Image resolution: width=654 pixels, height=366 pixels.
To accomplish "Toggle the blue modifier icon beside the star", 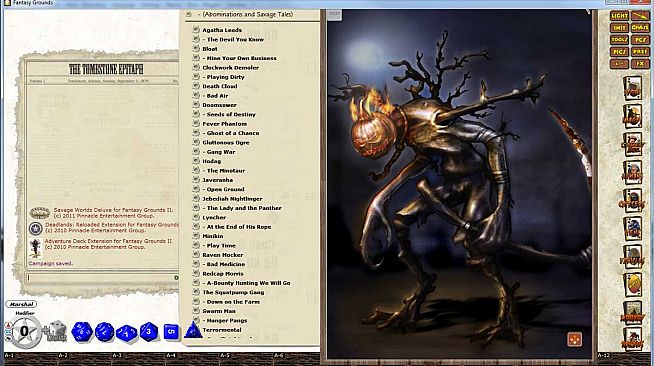I will [x=8, y=333].
